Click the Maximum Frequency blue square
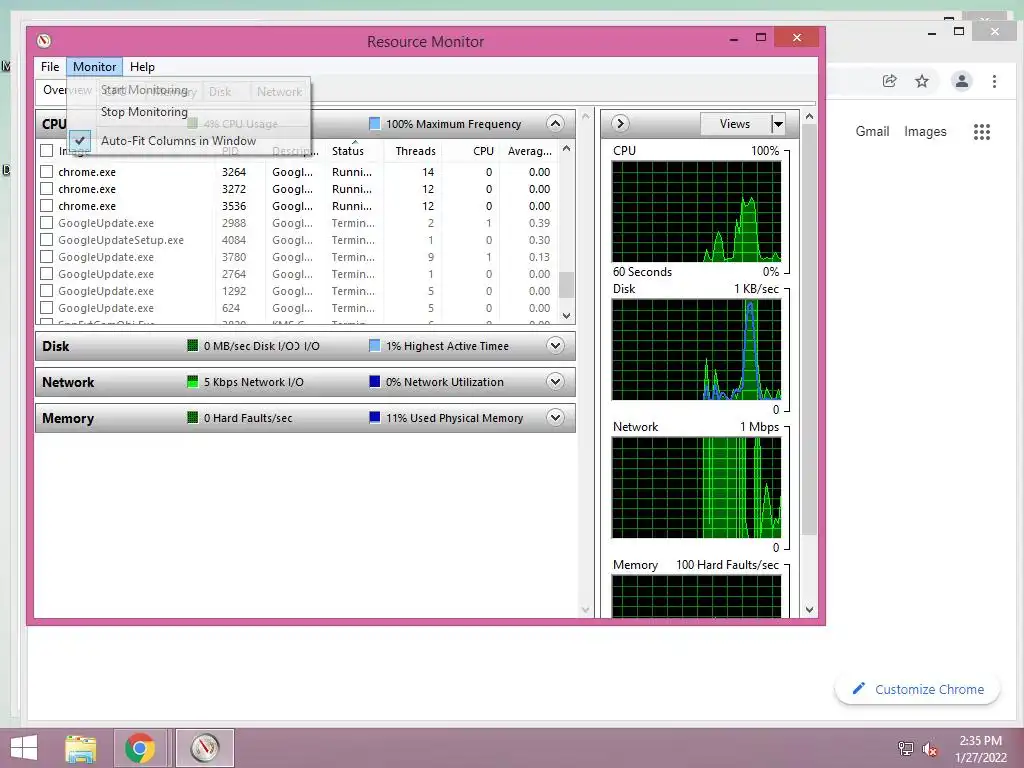 pyautogui.click(x=374, y=123)
